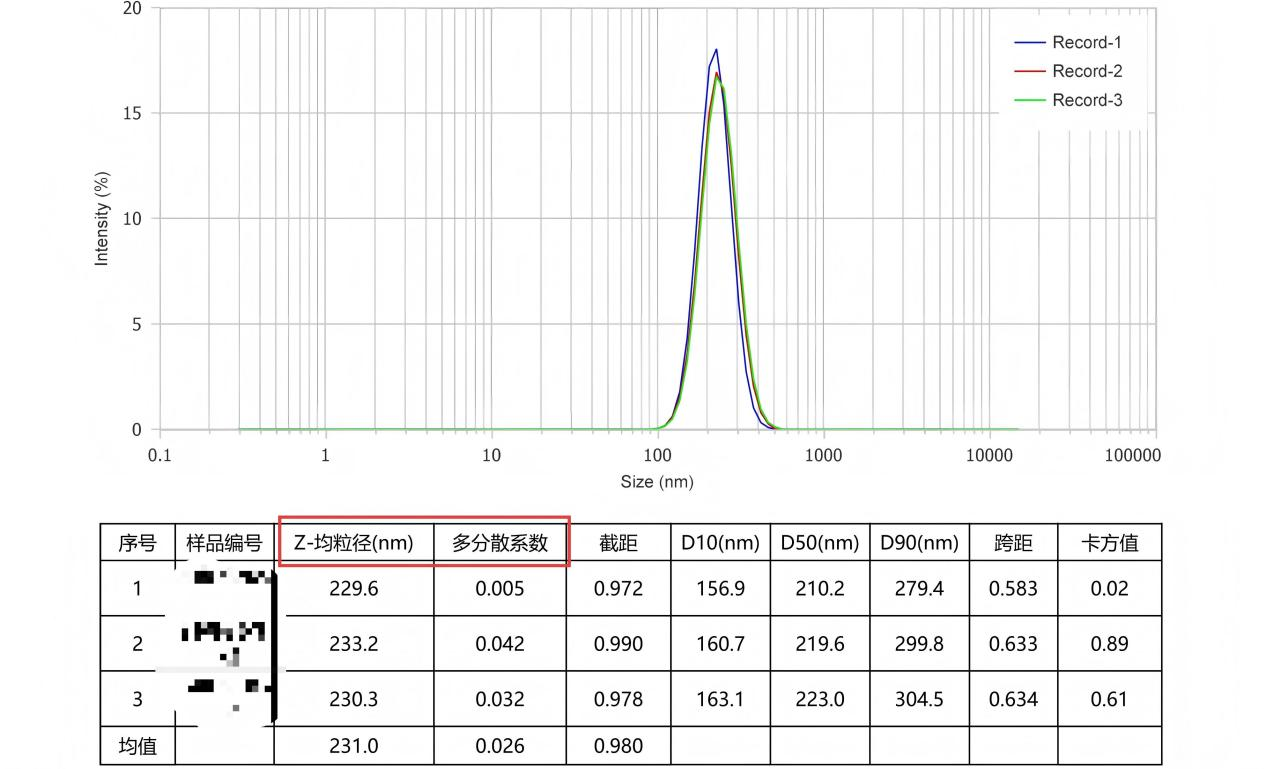This screenshot has height=769, width=1266.
Task: Click the Z-均粒径(nm) column header
Action: coord(354,543)
